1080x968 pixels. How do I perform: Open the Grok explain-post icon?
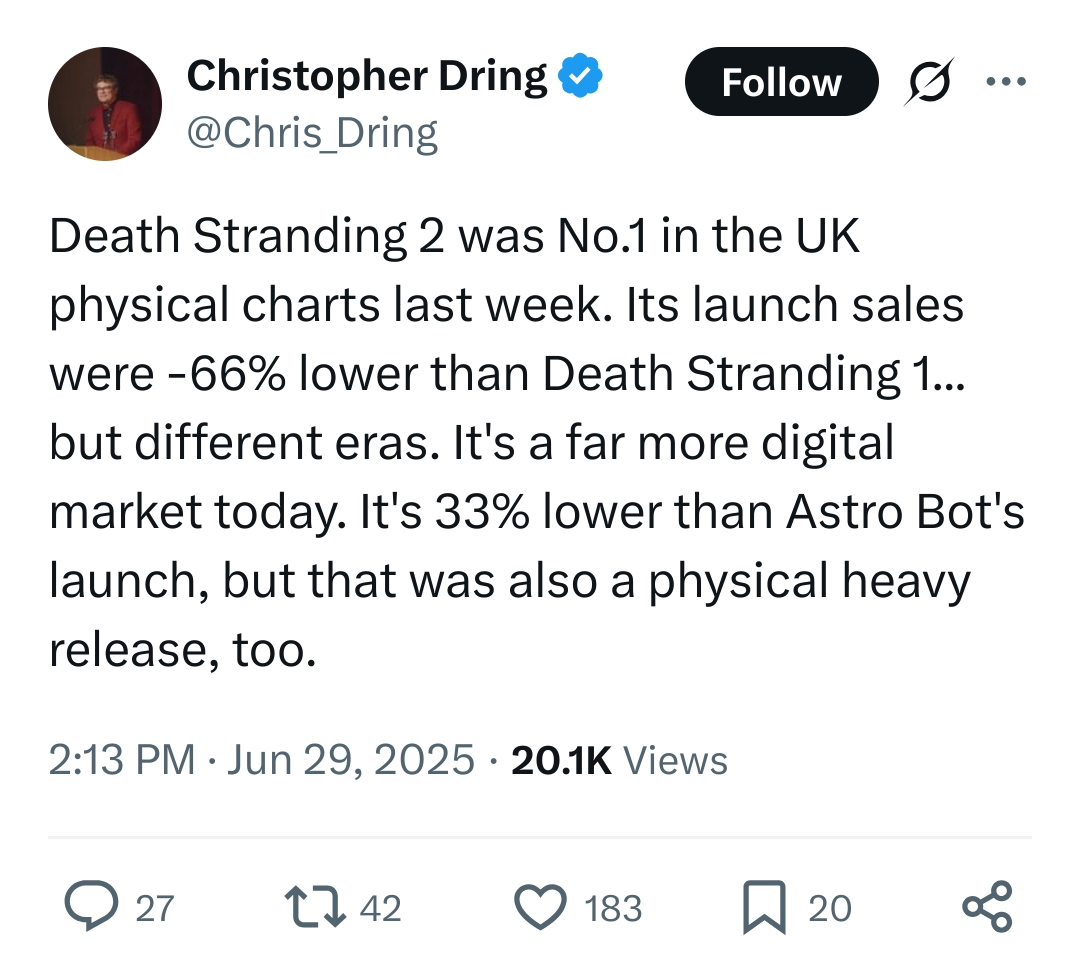[x=929, y=81]
